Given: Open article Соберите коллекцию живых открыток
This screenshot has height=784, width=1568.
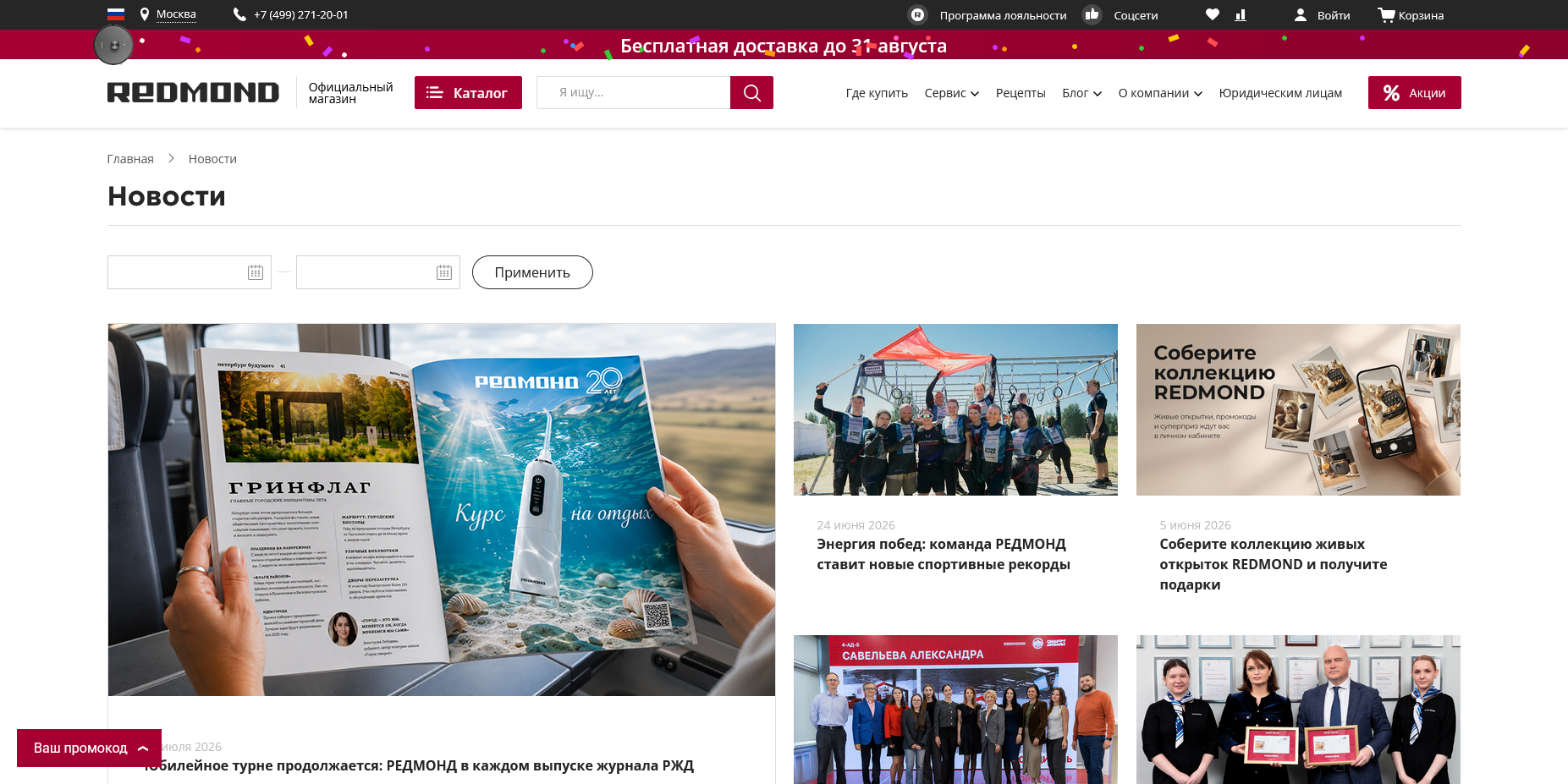Looking at the screenshot, I should click(1274, 564).
